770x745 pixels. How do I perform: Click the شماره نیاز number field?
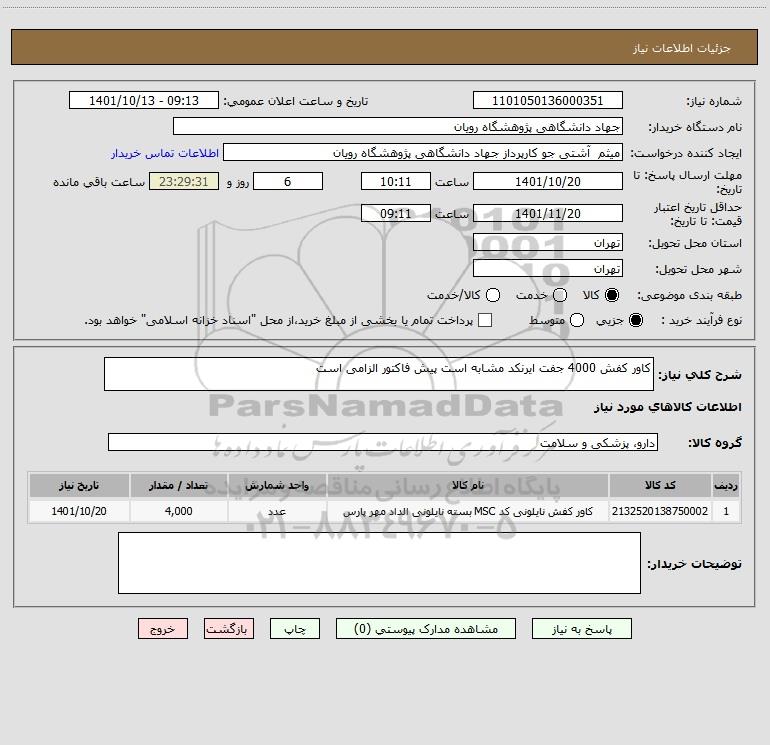pos(548,100)
